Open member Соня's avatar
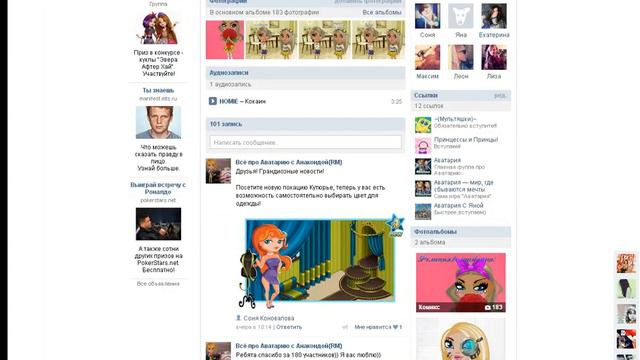This screenshot has height=360, width=640. (427, 16)
